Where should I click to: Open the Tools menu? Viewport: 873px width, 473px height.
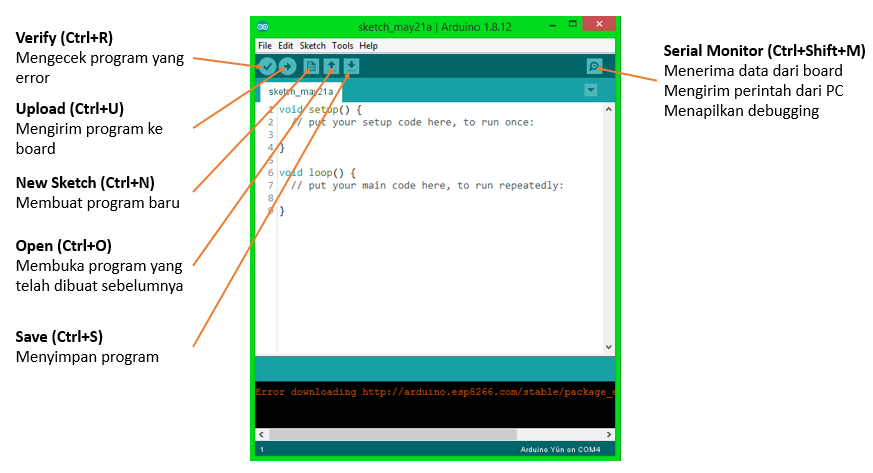(342, 46)
